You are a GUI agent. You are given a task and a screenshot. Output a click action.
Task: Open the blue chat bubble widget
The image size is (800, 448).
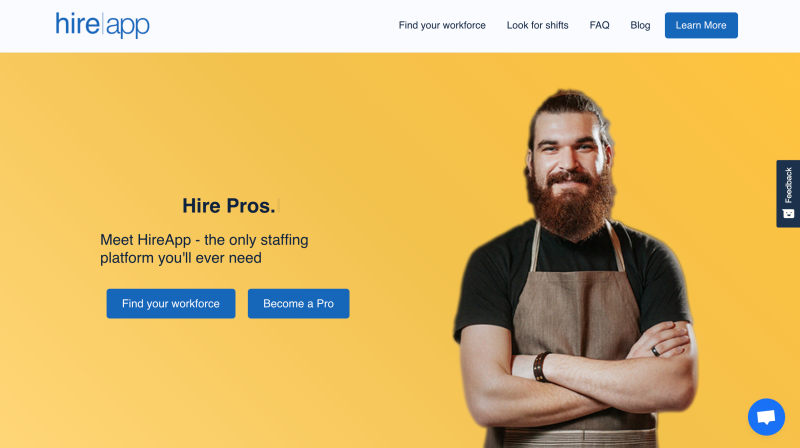[x=766, y=417]
